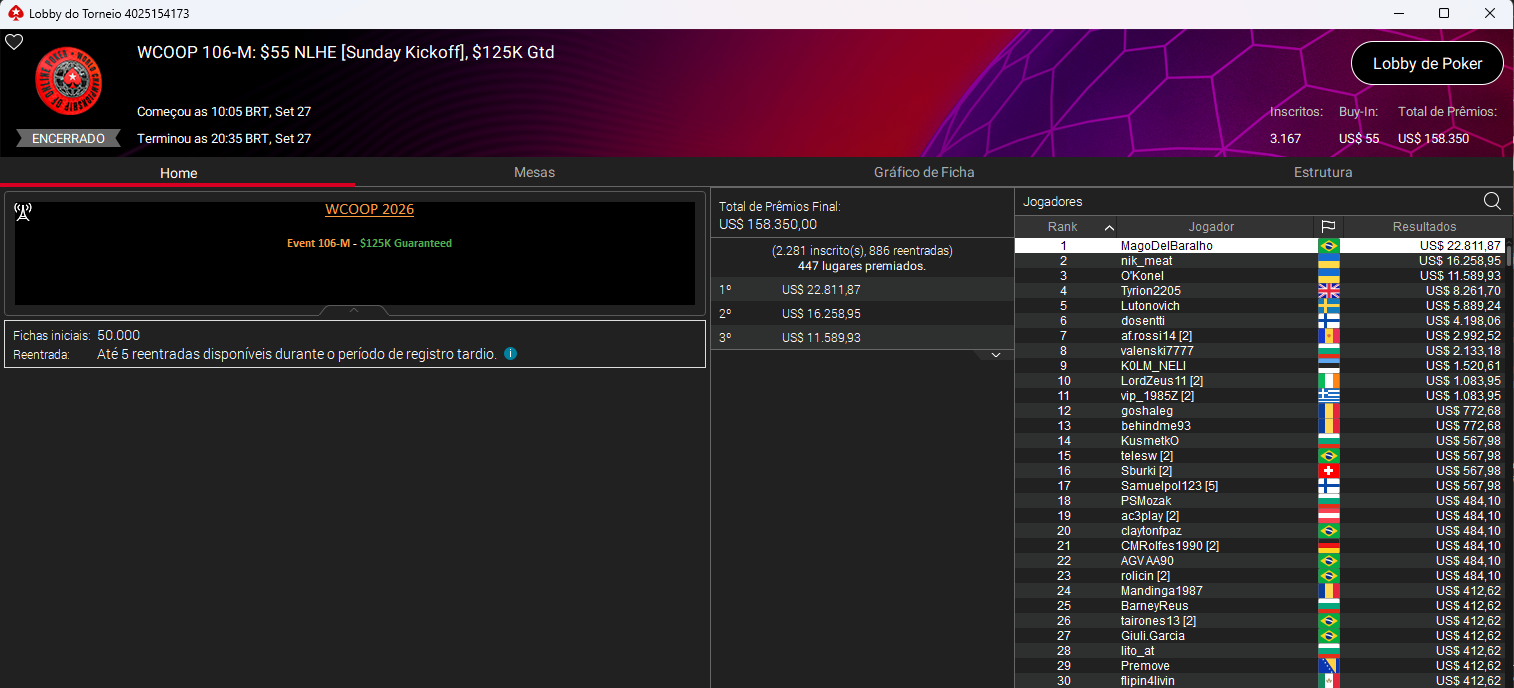Minimize the tournament lobby window
Viewport: 1514px width, 688px height.
[x=1397, y=13]
